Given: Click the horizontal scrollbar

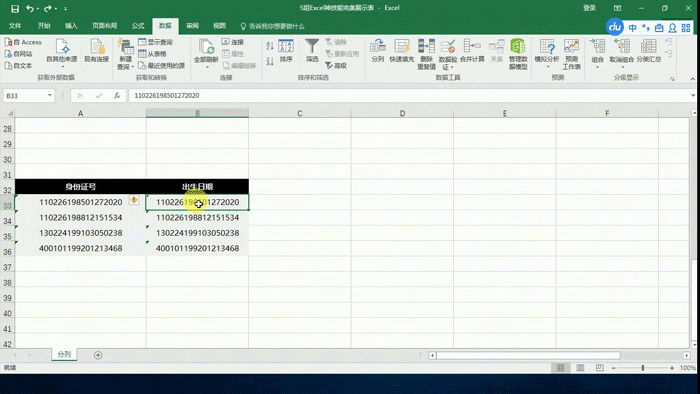Looking at the screenshot, I should click(x=528, y=356).
